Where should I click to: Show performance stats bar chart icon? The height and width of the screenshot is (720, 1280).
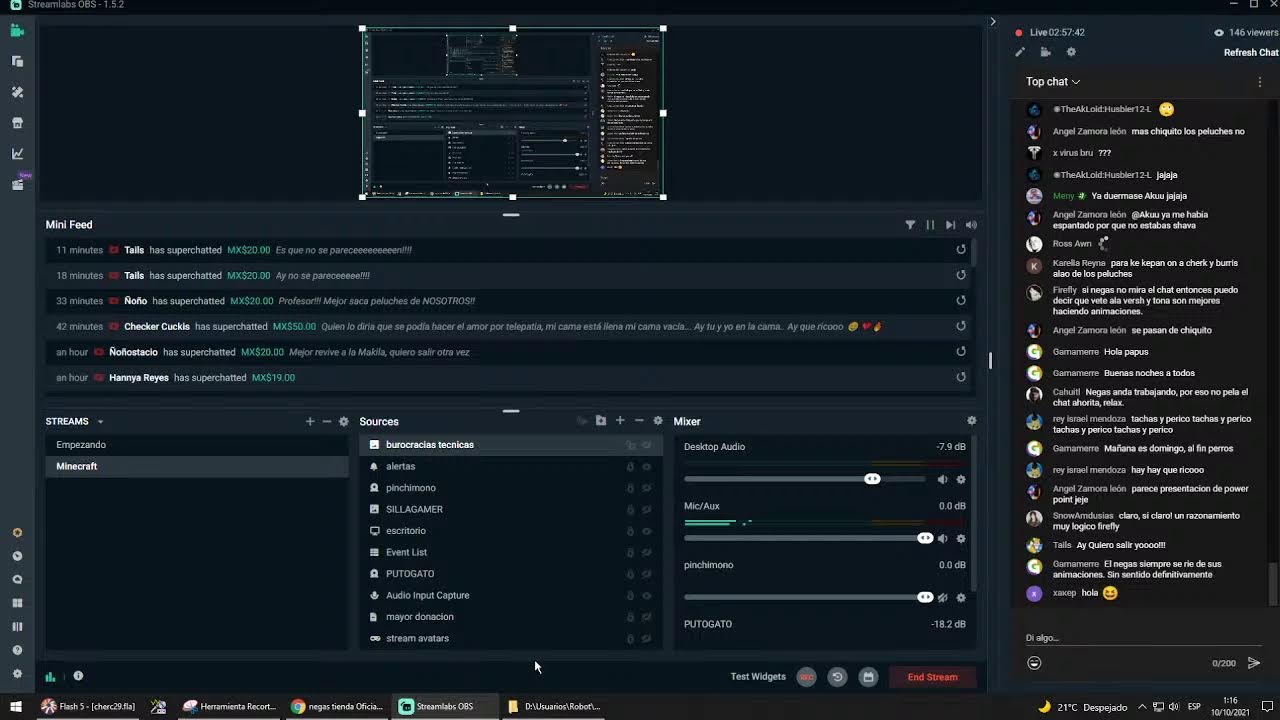(x=50, y=676)
